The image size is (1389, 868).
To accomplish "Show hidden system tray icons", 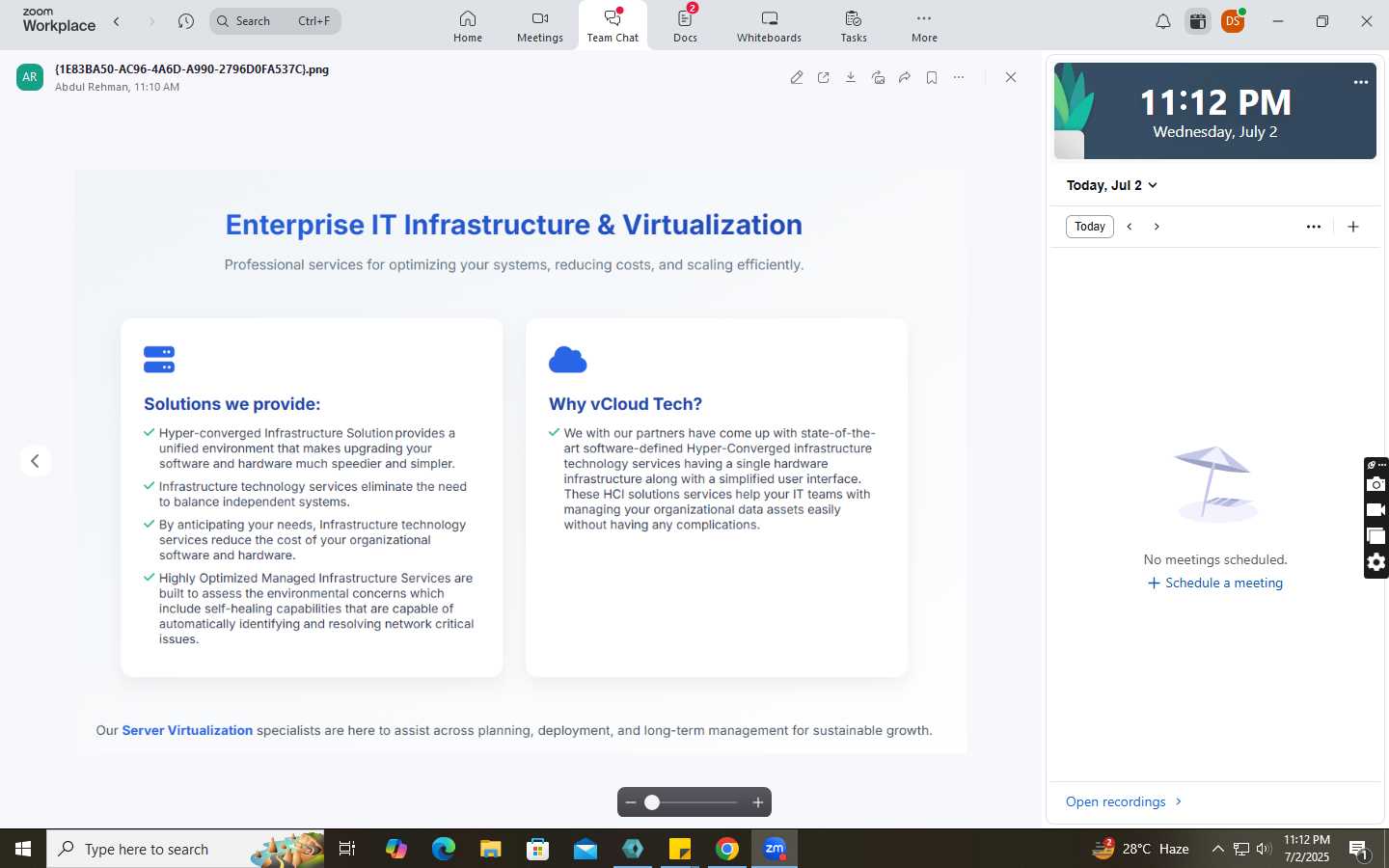I will [x=1217, y=849].
